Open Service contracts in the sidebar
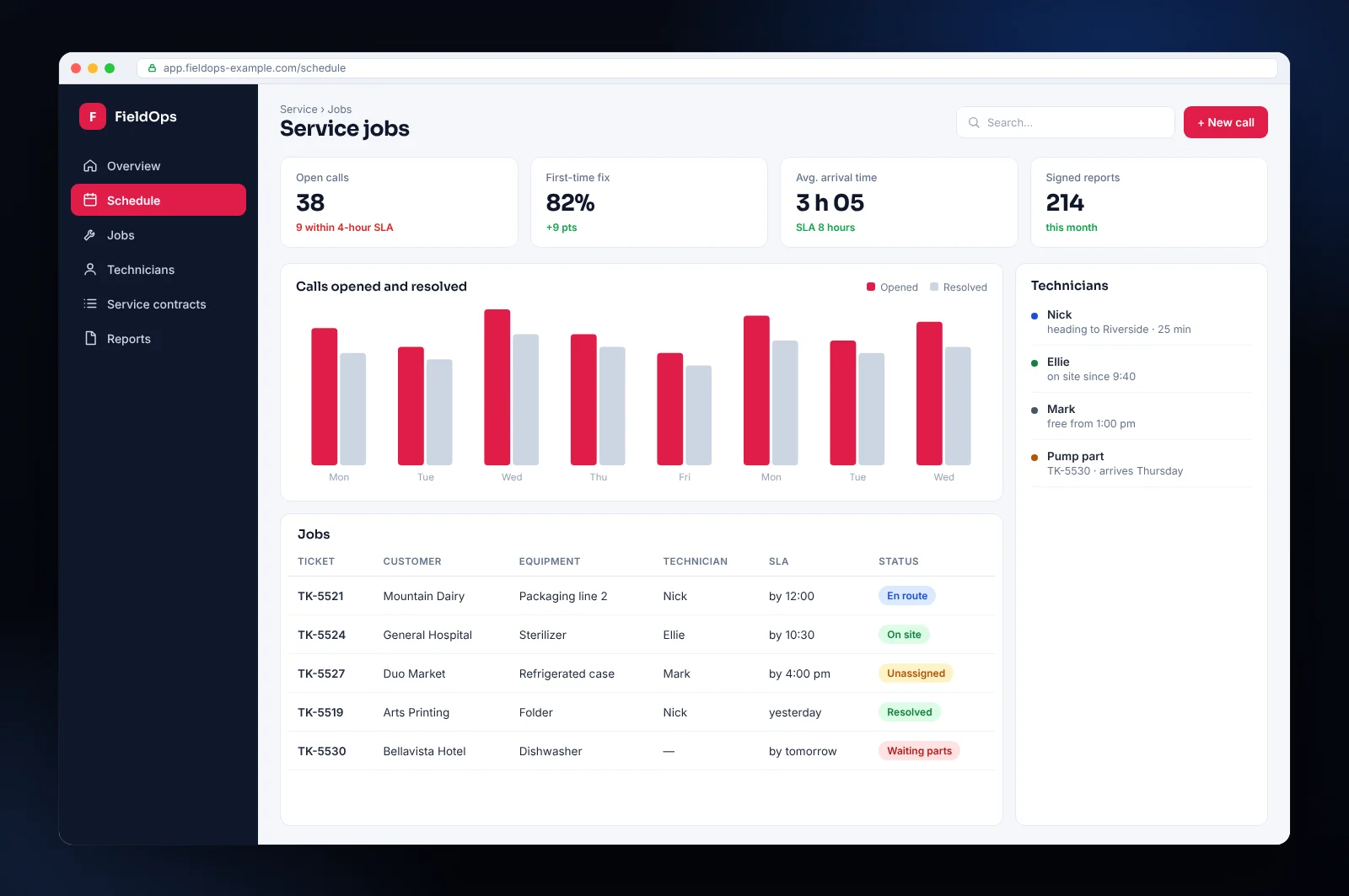This screenshot has height=896, width=1349. click(x=159, y=304)
